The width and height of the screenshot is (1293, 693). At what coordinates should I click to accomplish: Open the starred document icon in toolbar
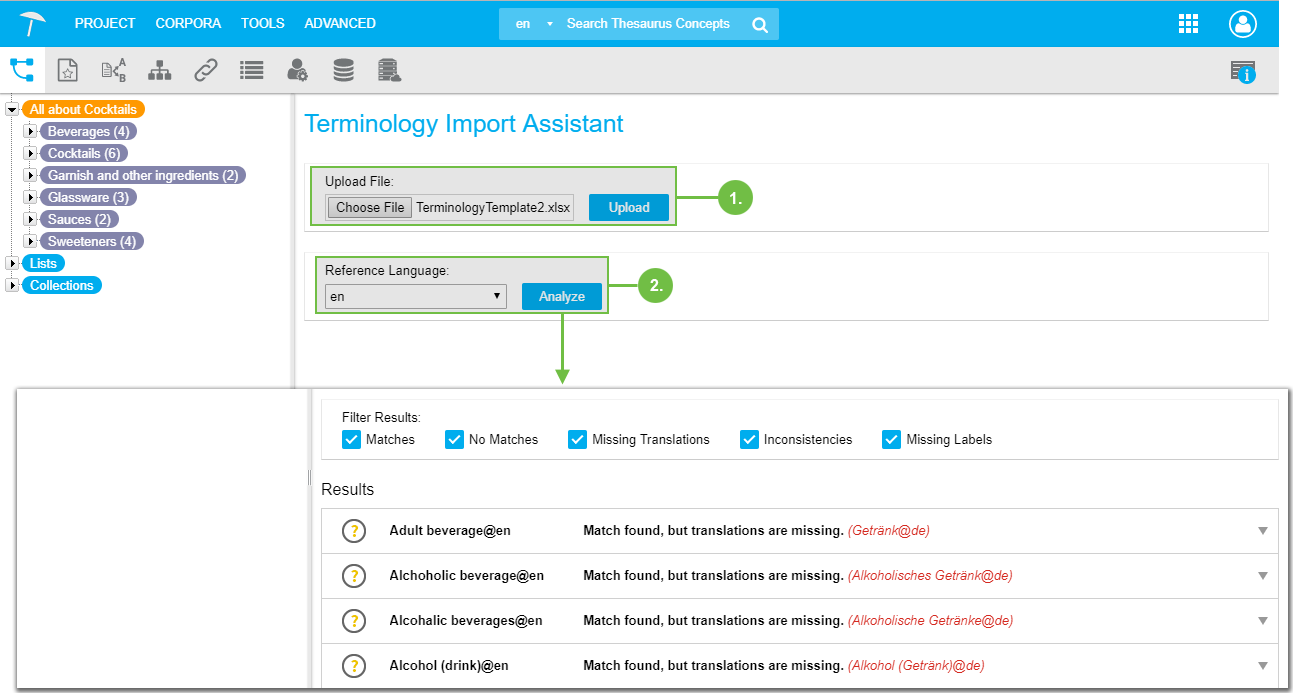click(x=67, y=70)
